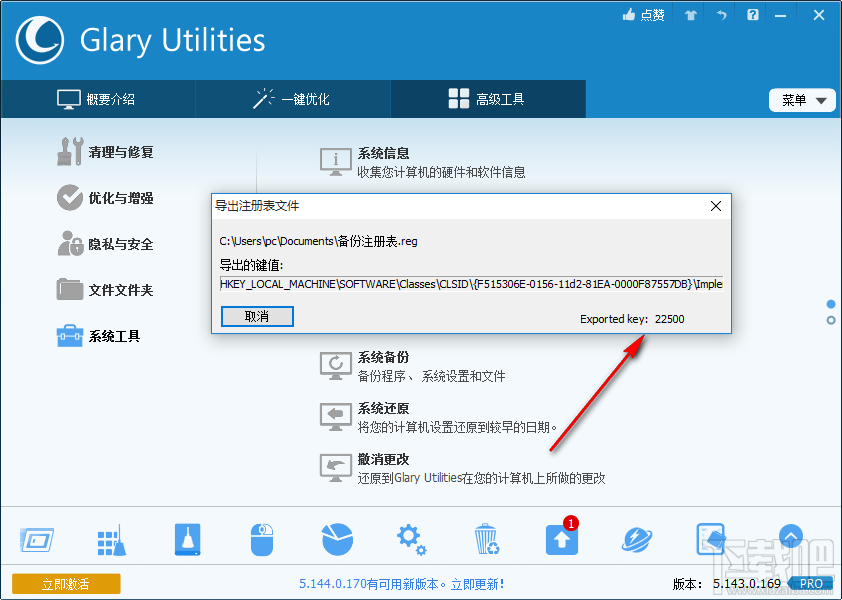Click the update tool with notification badge
Image resolution: width=842 pixels, height=600 pixels.
[x=561, y=540]
